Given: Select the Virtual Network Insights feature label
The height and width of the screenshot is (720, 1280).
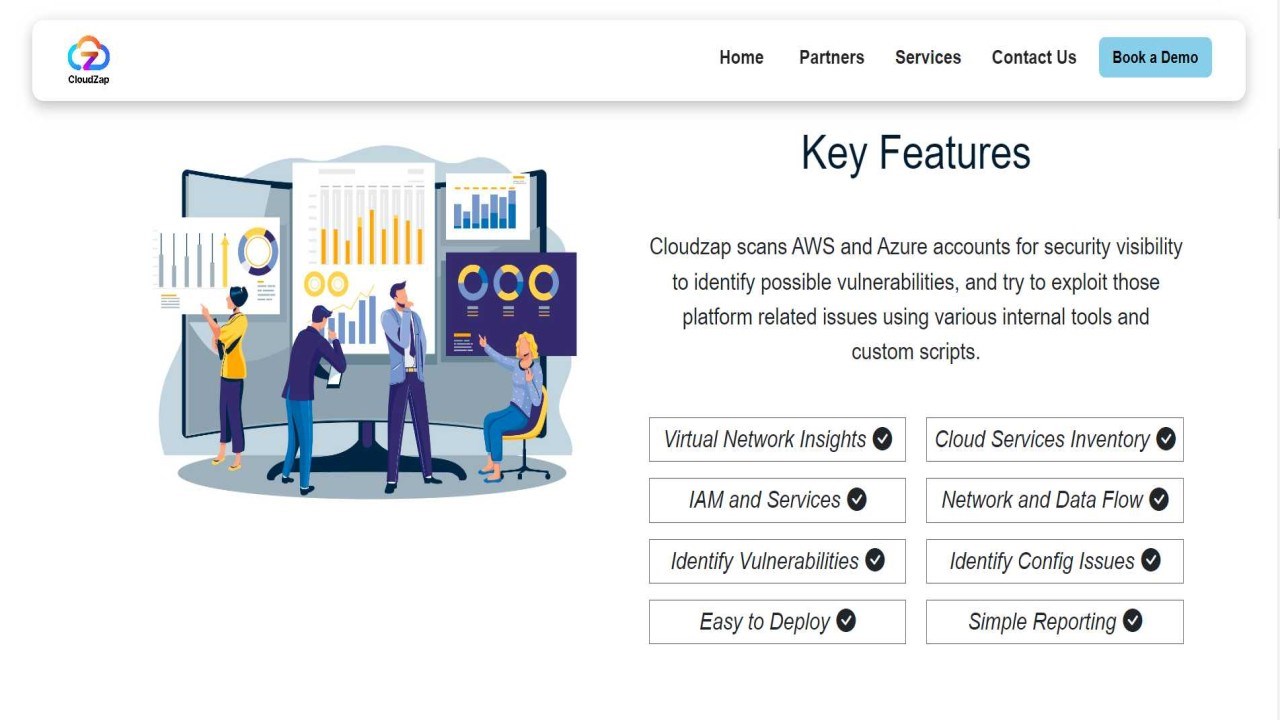Looking at the screenshot, I should point(765,440).
